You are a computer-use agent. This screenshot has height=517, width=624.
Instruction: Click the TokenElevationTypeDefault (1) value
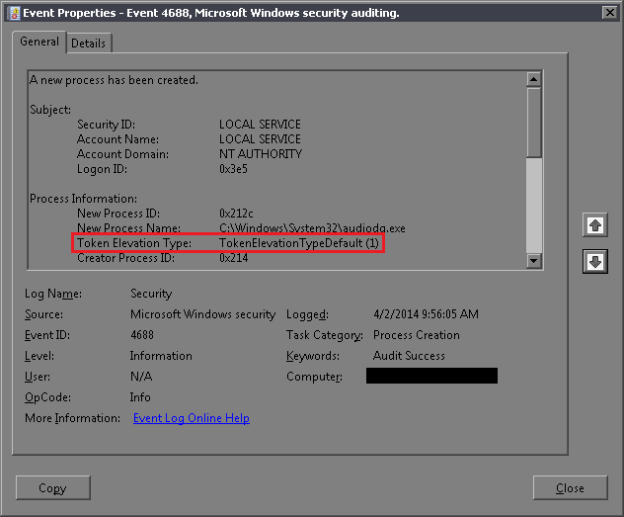(299, 243)
